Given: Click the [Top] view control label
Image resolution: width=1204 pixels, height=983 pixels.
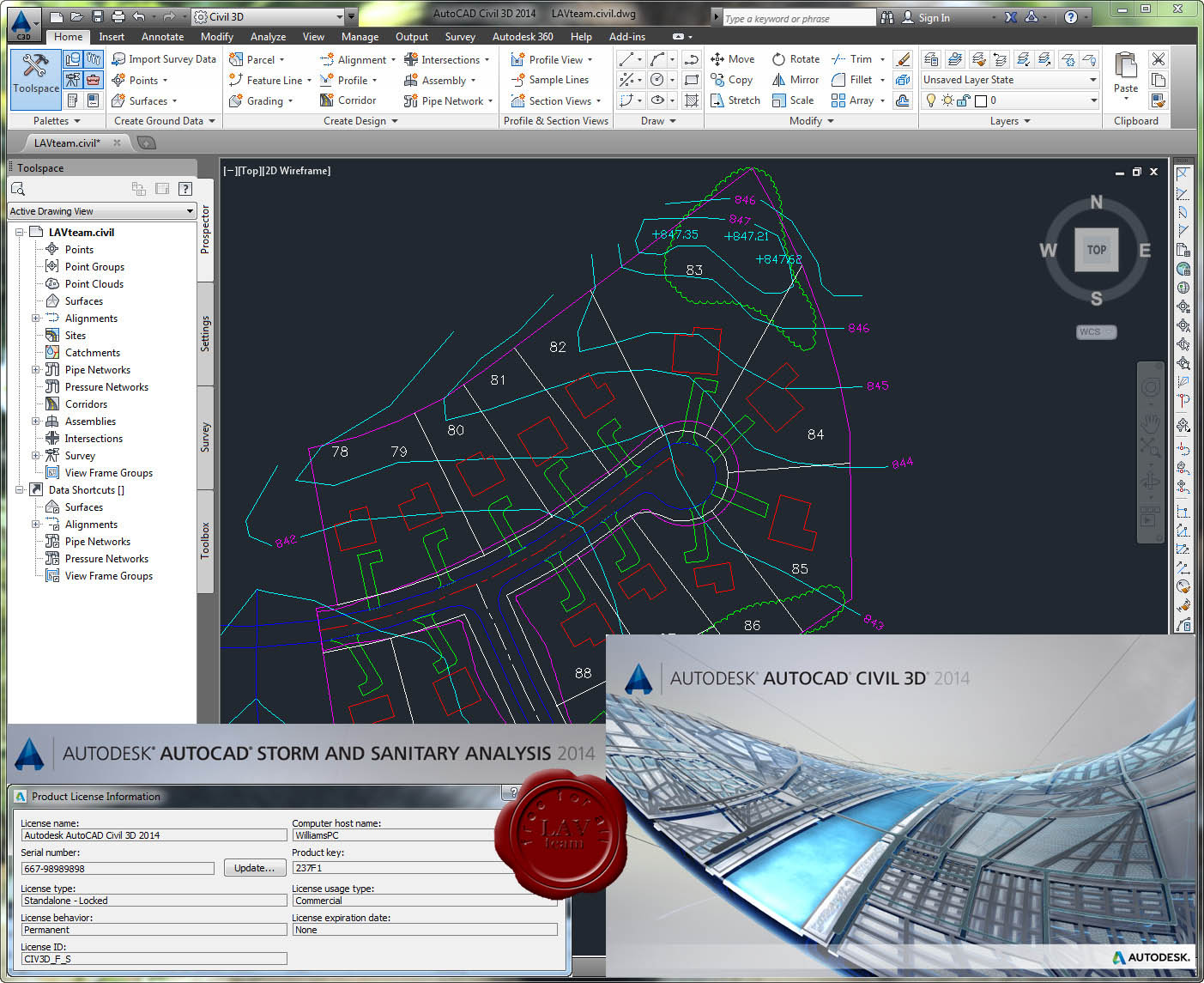Looking at the screenshot, I should pyautogui.click(x=249, y=171).
